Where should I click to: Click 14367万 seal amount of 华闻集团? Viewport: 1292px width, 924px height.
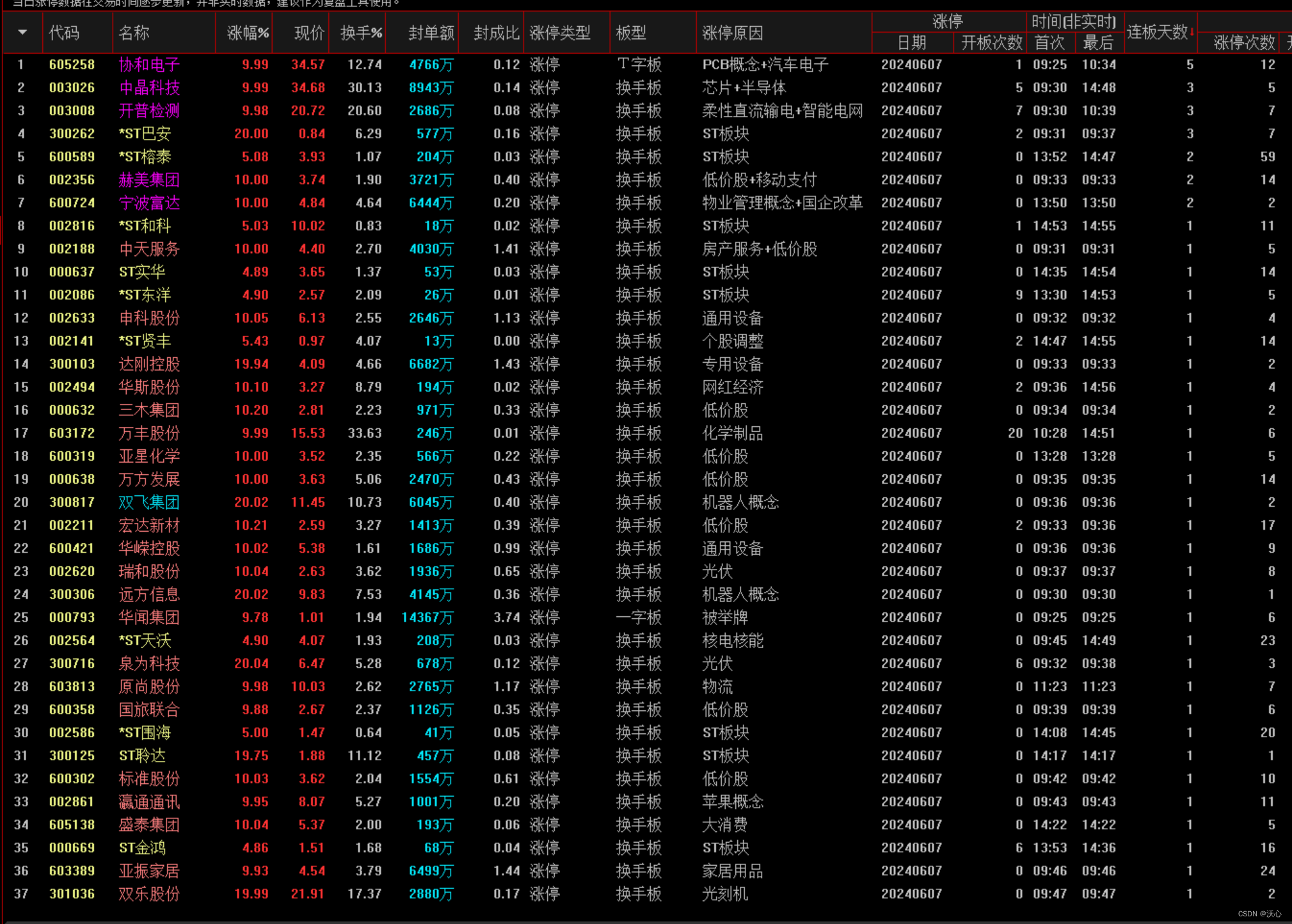point(427,617)
